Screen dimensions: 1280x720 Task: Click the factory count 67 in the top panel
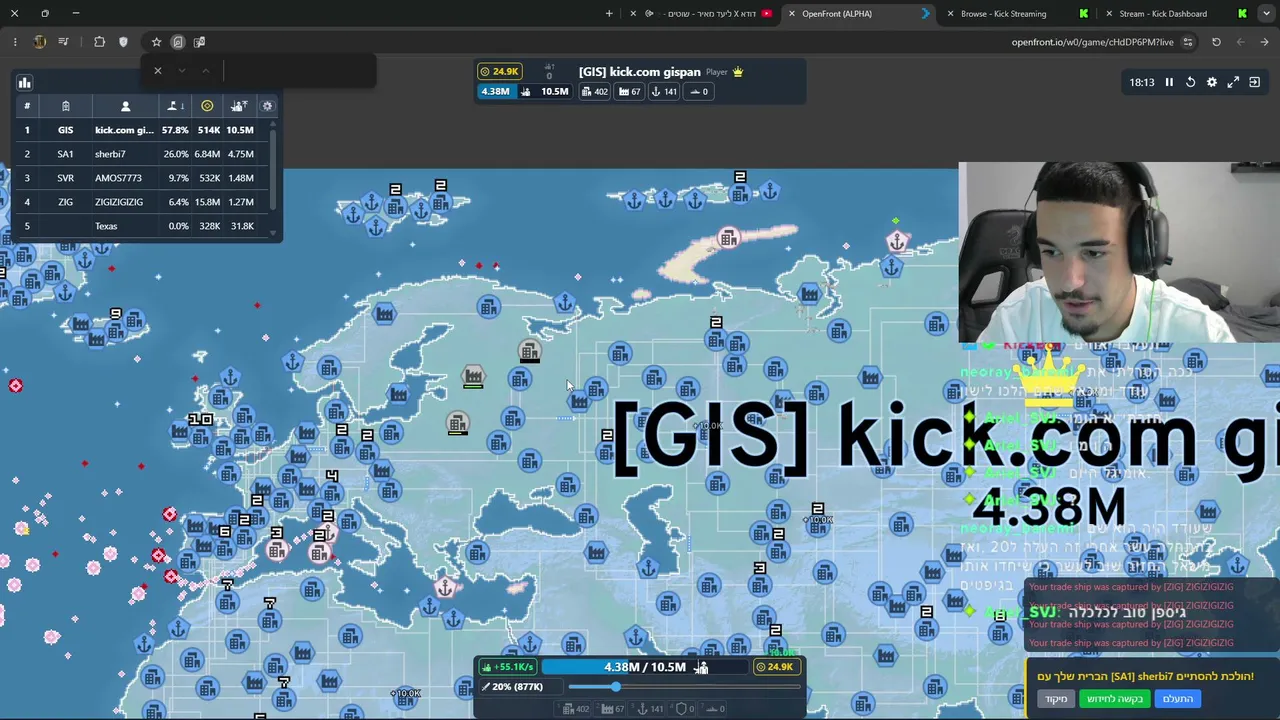point(631,92)
